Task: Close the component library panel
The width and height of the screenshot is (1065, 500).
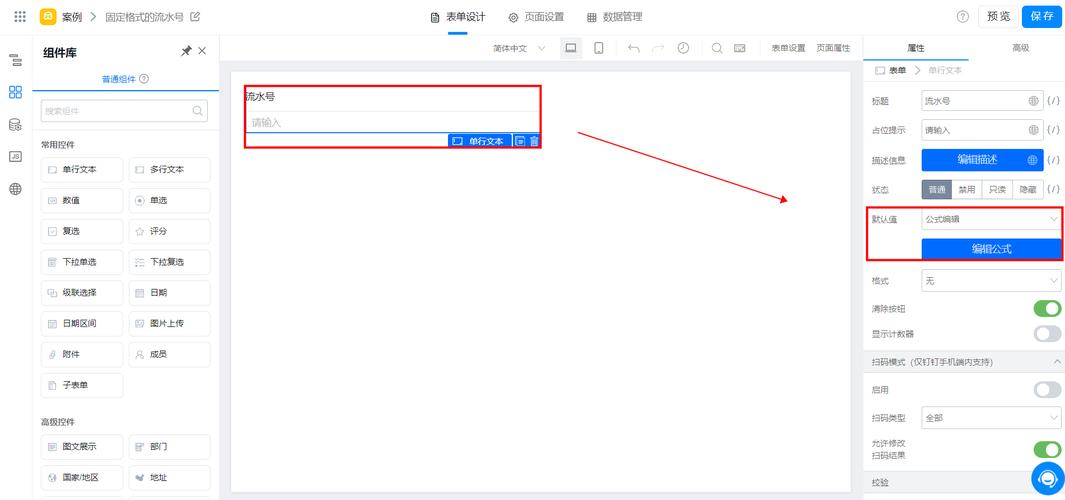Action: (202, 51)
